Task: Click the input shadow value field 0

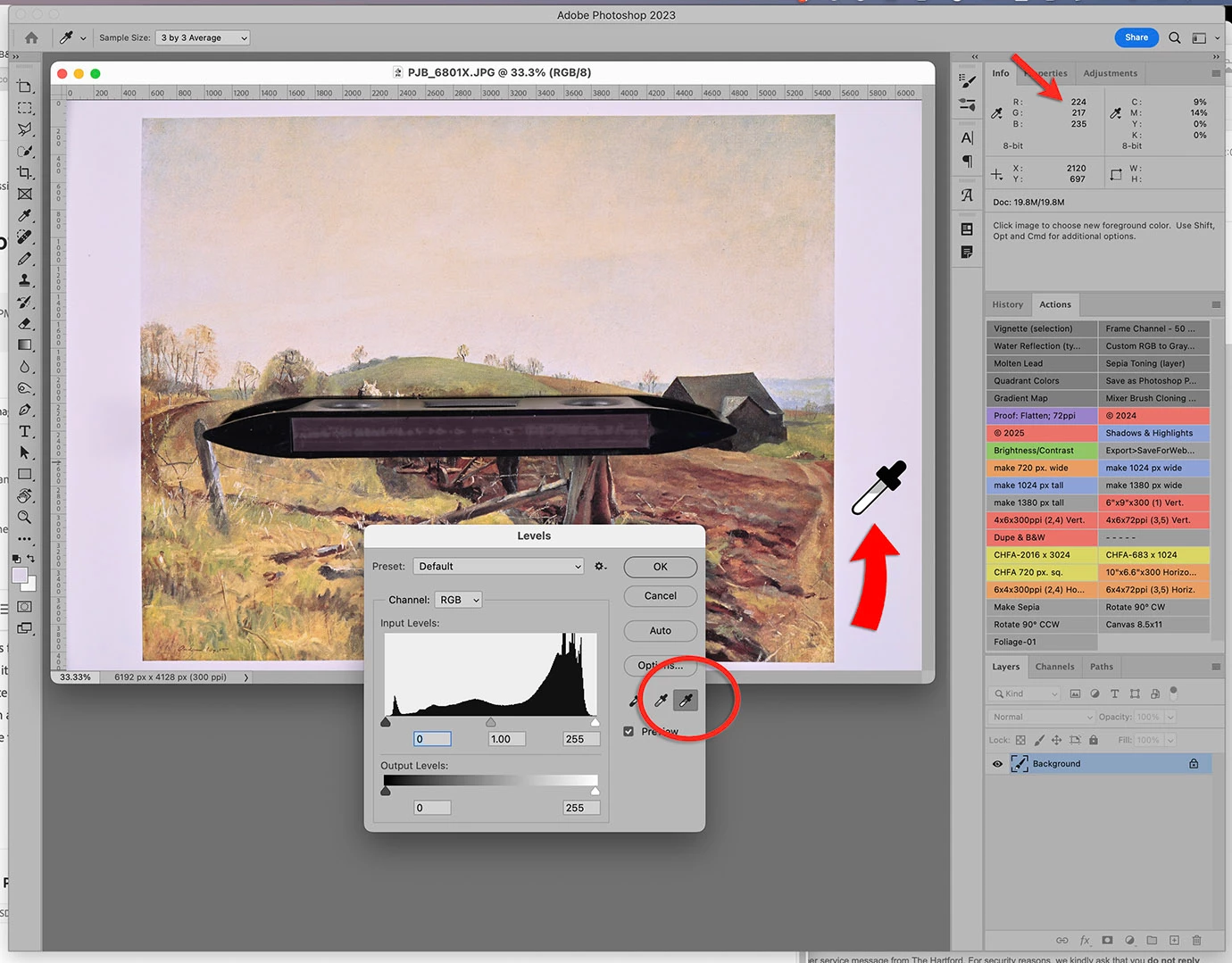Action: (432, 739)
